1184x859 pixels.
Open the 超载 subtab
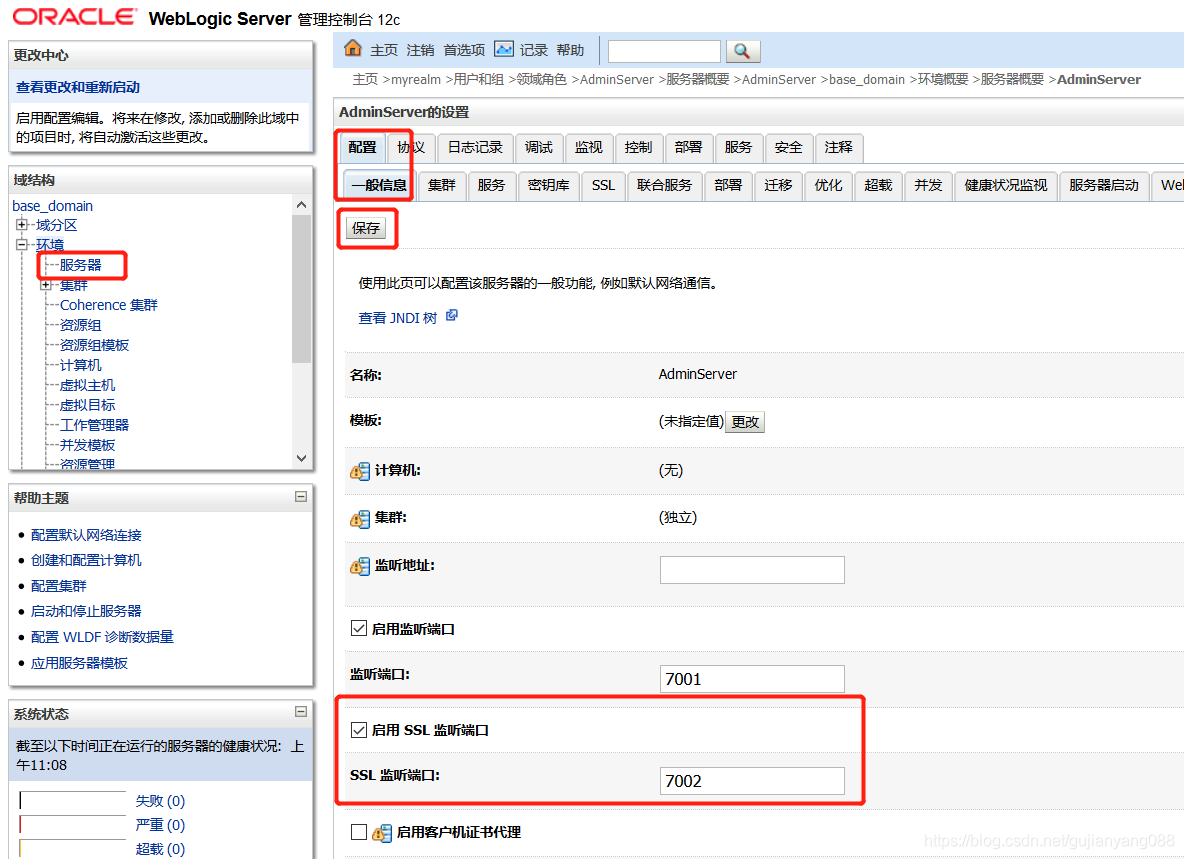878,186
